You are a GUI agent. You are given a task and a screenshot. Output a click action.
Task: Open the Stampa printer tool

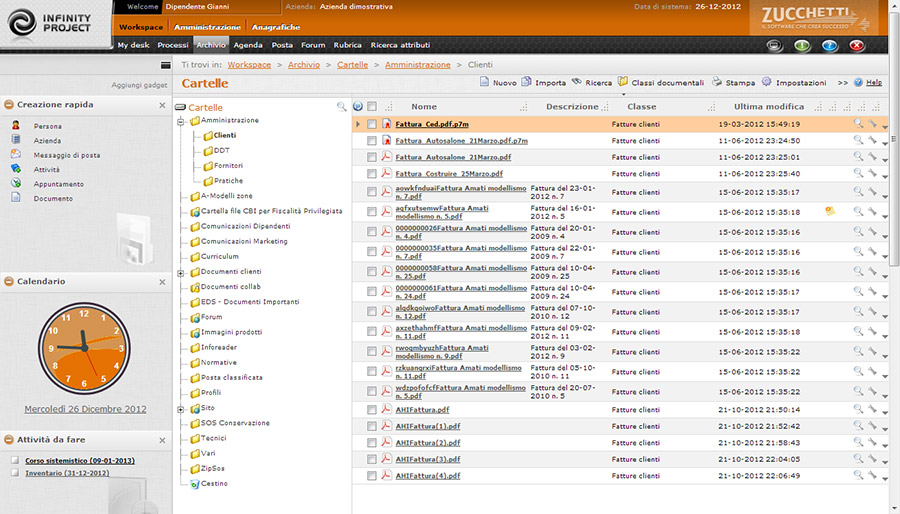pyautogui.click(x=717, y=83)
